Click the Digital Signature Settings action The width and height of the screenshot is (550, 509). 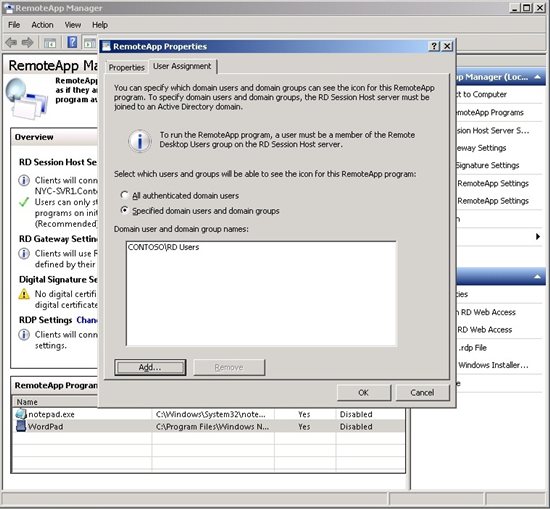point(488,165)
